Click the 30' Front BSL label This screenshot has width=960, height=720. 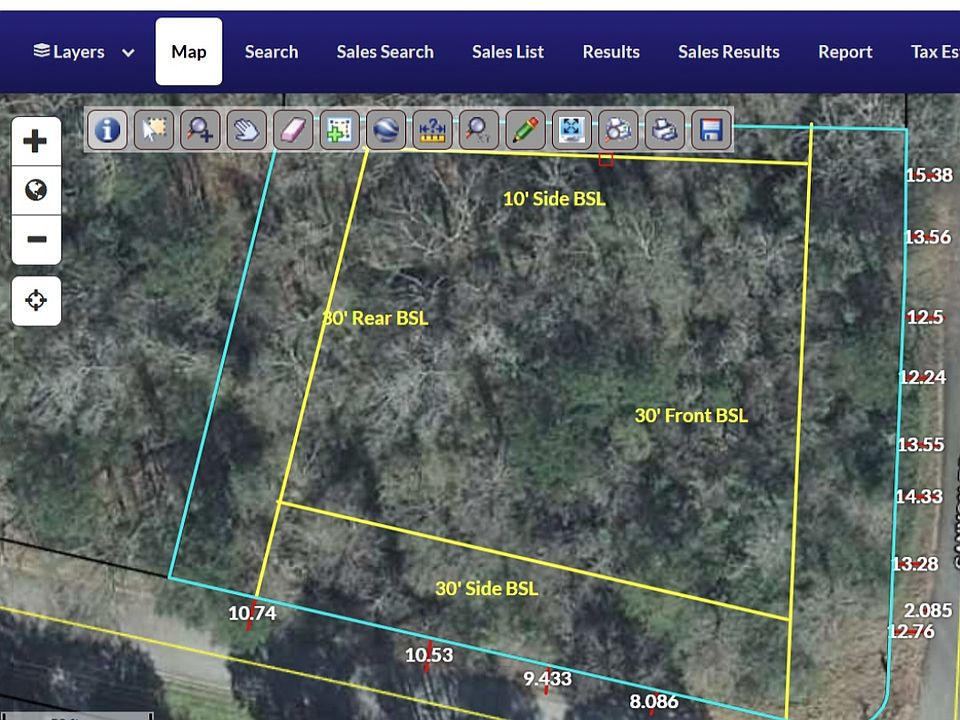[x=691, y=416]
